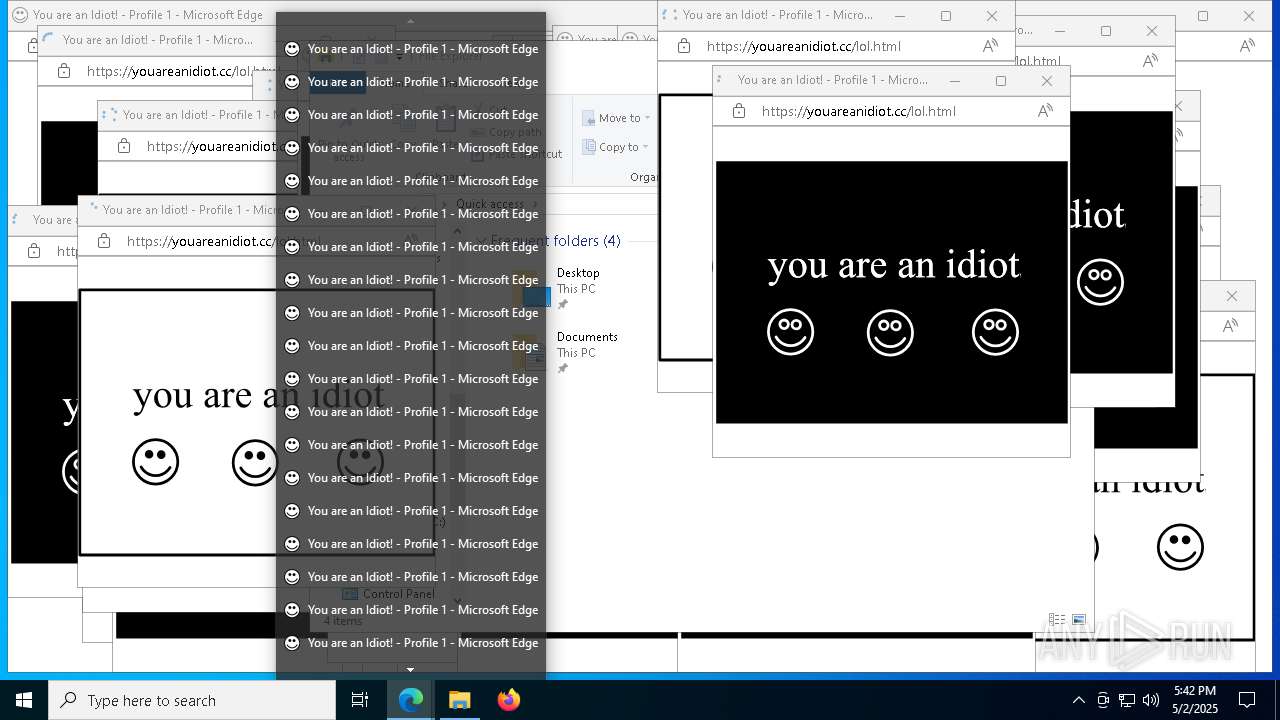This screenshot has height=720, width=1280.
Task: Click the right smiley in the frontmost black page
Action: click(x=995, y=332)
